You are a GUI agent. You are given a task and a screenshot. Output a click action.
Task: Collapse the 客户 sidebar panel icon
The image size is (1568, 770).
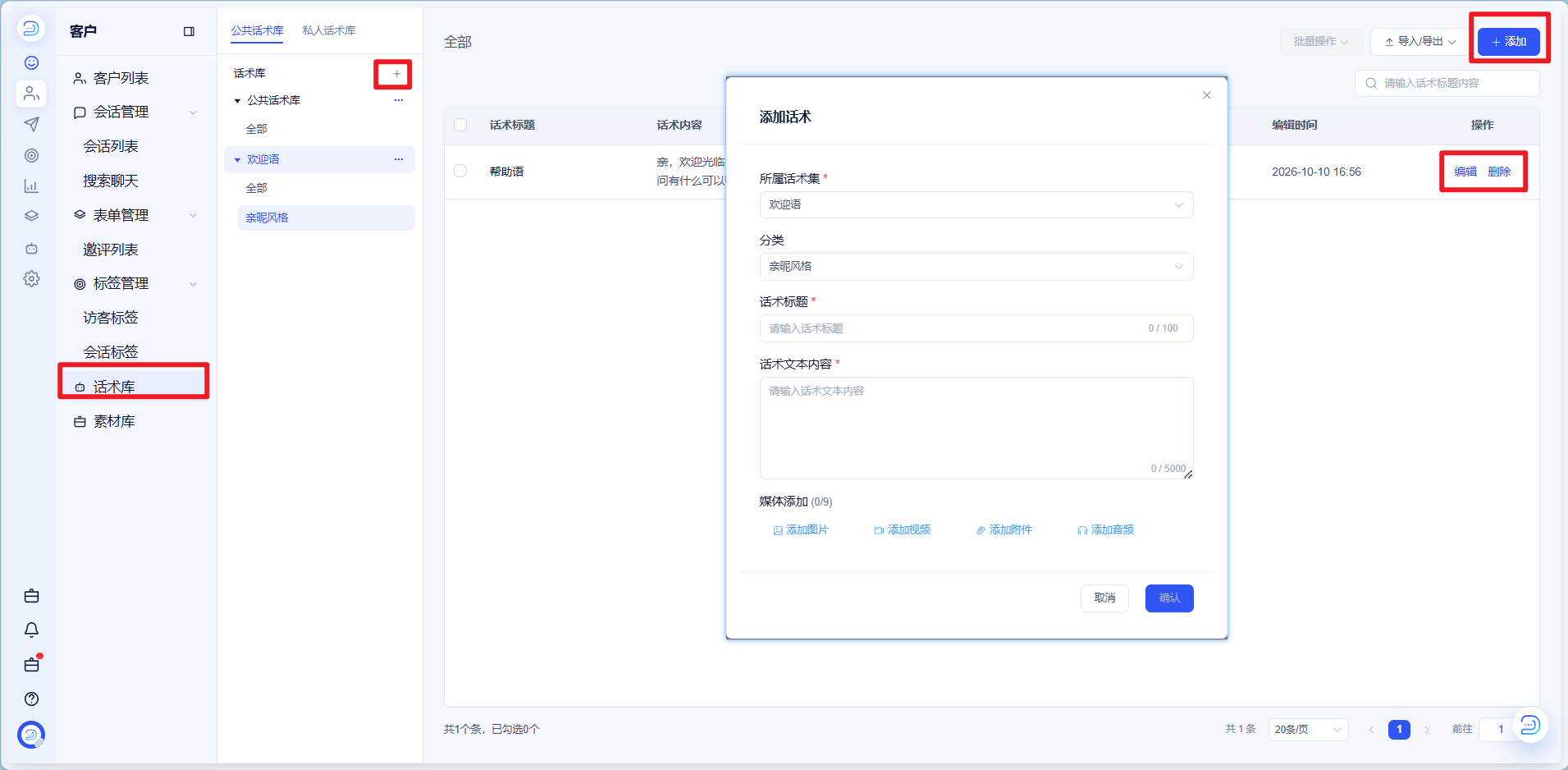coord(189,31)
